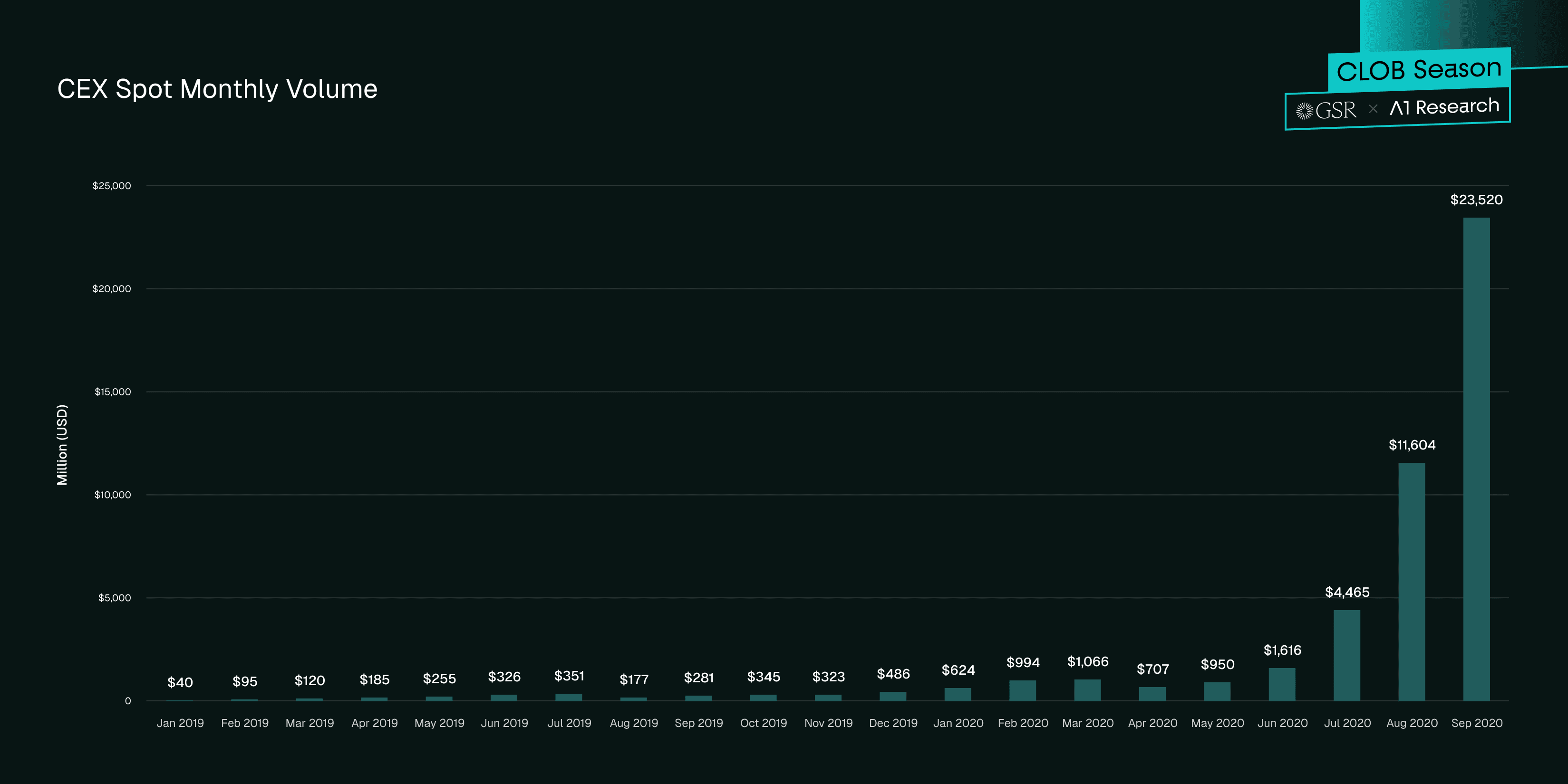Image resolution: width=1568 pixels, height=784 pixels.
Task: Click the Mar 2020 axis label
Action: point(1088,723)
